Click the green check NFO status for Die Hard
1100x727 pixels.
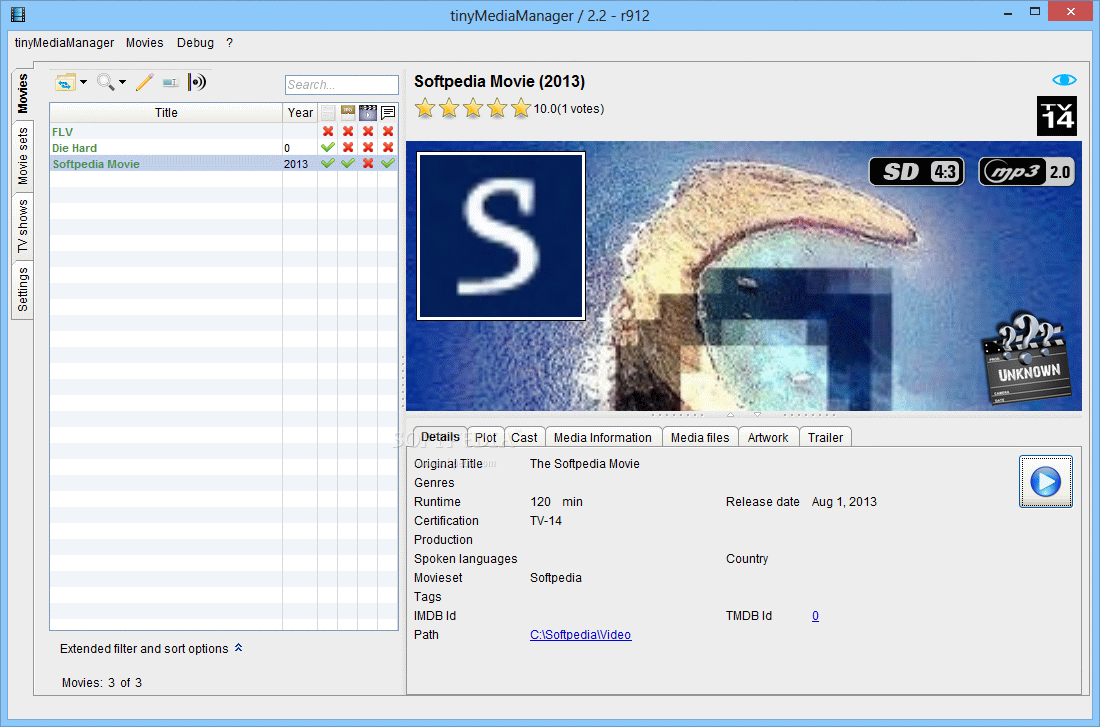pos(328,147)
